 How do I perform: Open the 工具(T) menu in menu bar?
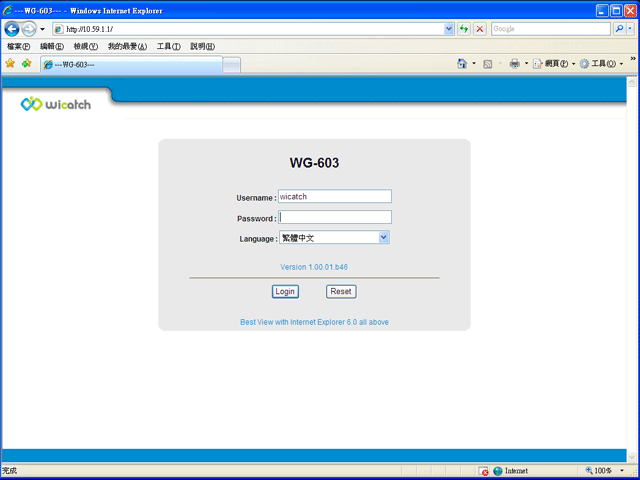[x=169, y=47]
